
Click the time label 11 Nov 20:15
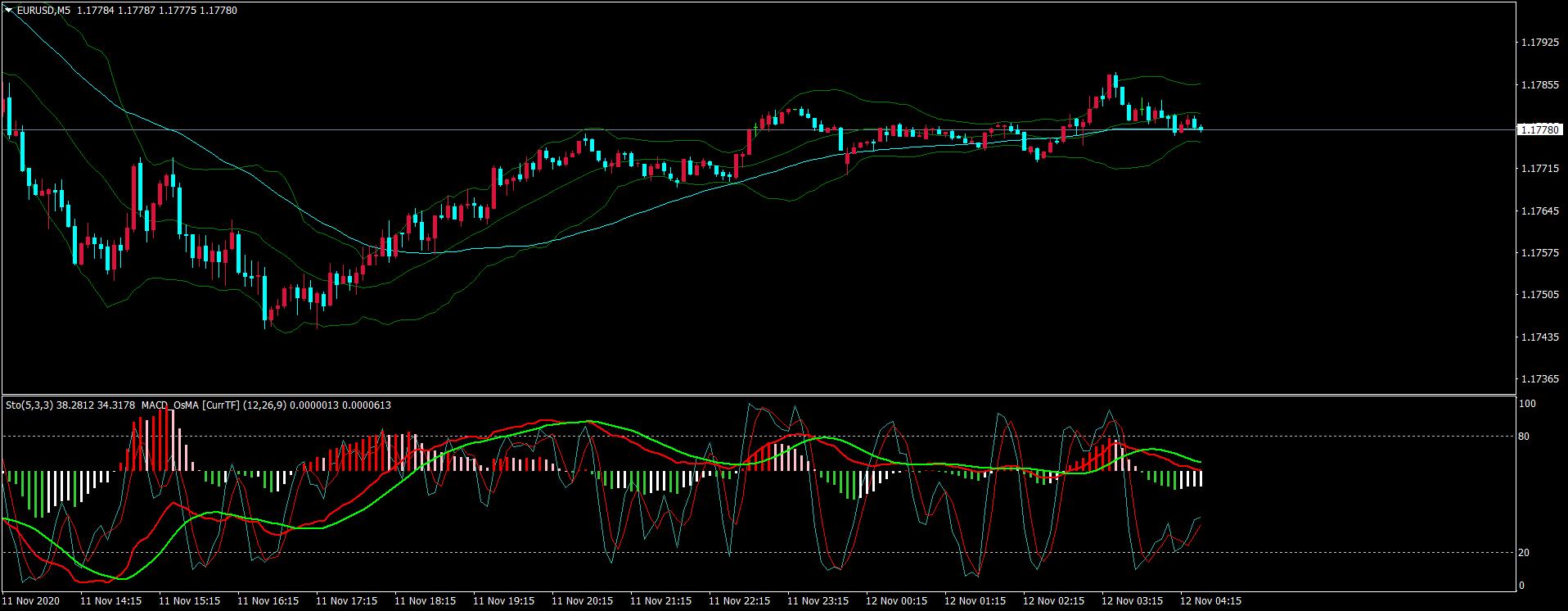click(x=582, y=601)
